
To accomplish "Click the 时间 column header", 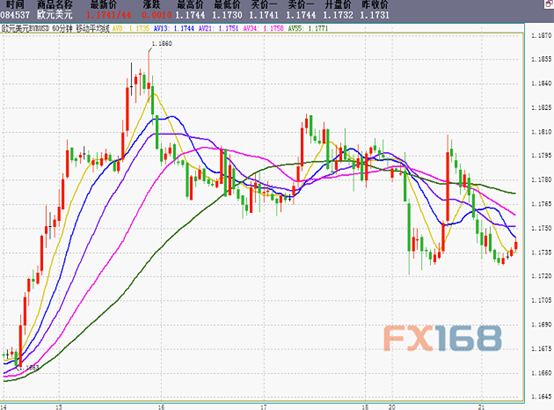I will point(15,5).
